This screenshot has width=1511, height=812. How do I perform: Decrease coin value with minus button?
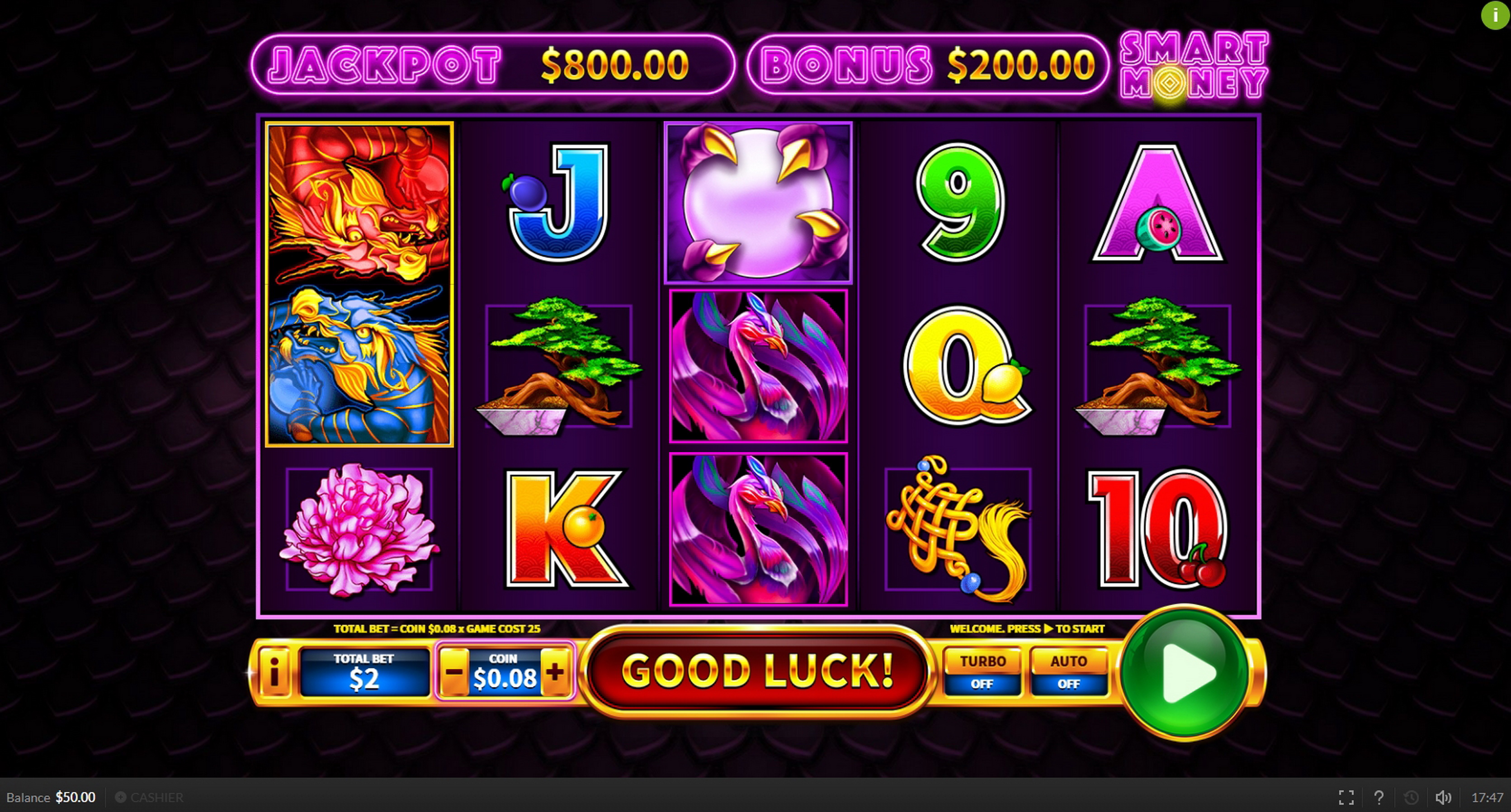coord(454,672)
